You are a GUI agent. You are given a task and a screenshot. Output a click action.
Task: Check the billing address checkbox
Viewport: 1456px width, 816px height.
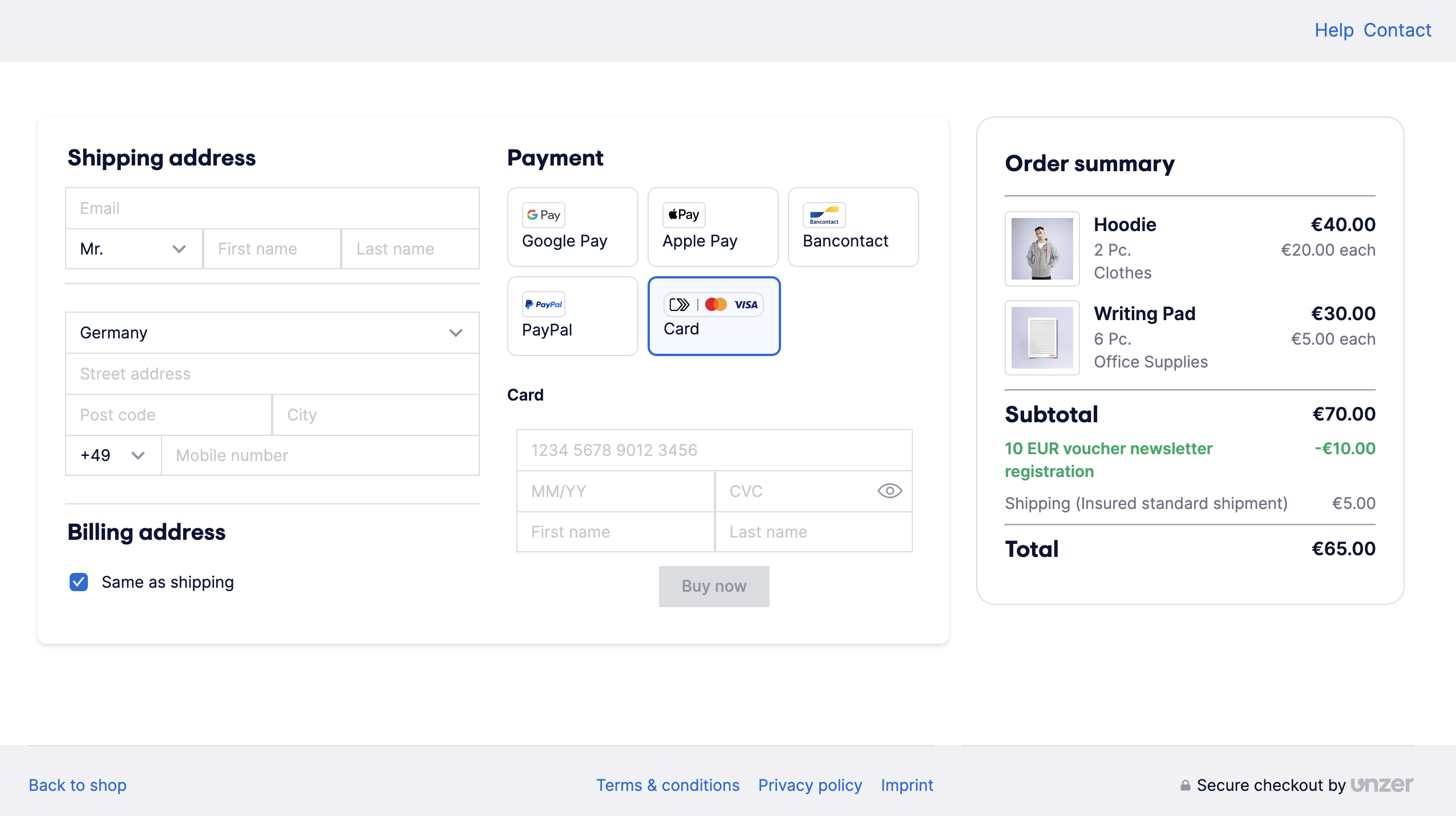coord(80,581)
